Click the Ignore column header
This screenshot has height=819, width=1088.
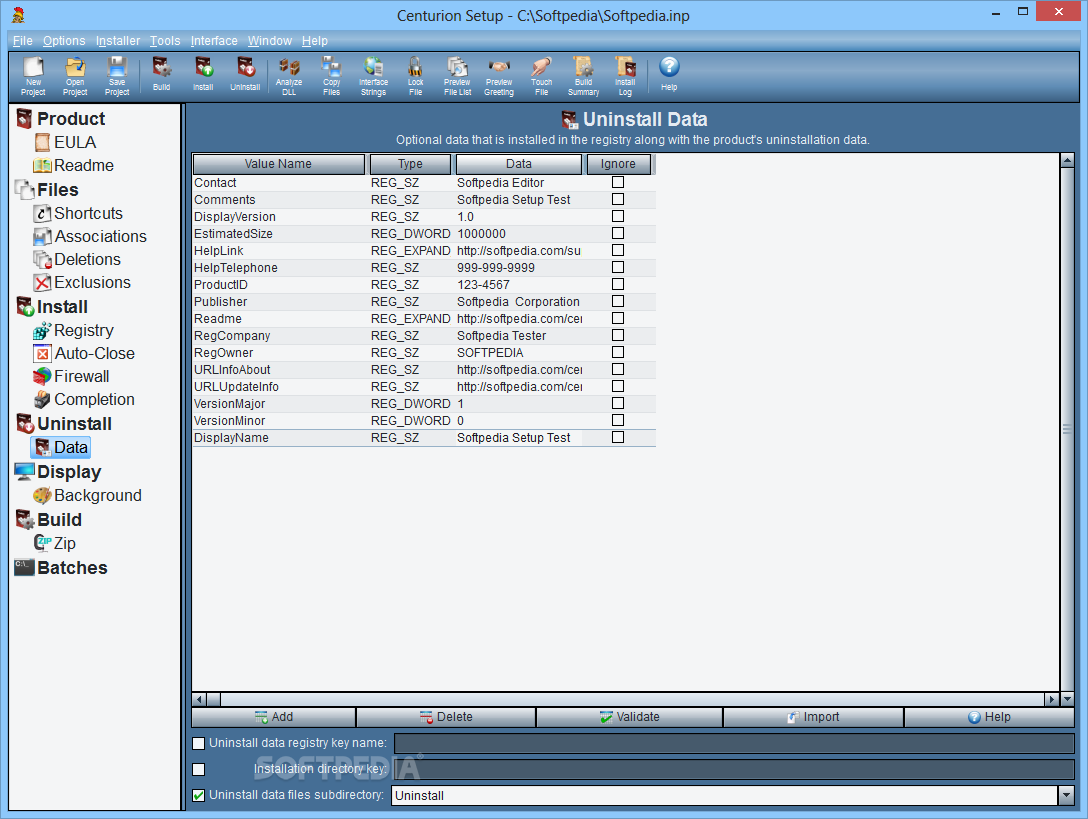point(618,164)
